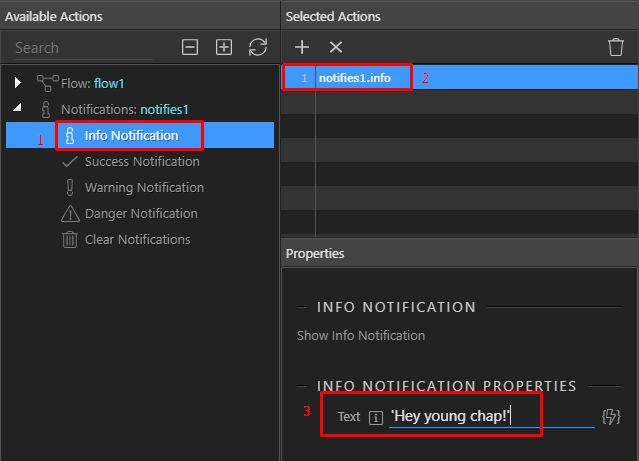Screen dimensions: 639x461
Task: Click the expand all icon in Available Actions
Action: [224, 47]
